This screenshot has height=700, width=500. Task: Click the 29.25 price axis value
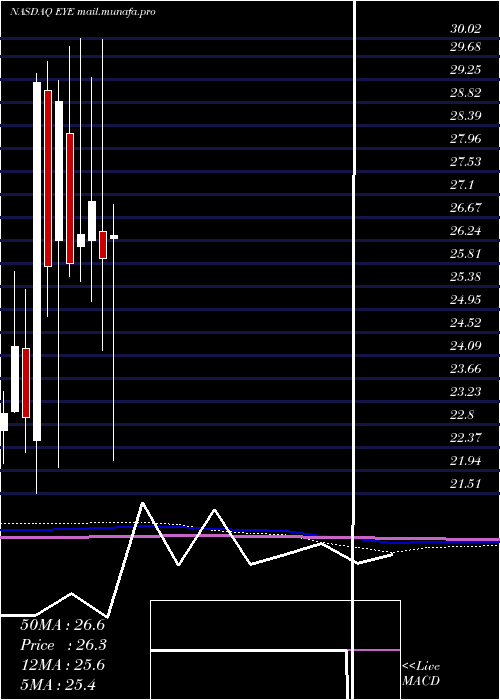click(466, 70)
